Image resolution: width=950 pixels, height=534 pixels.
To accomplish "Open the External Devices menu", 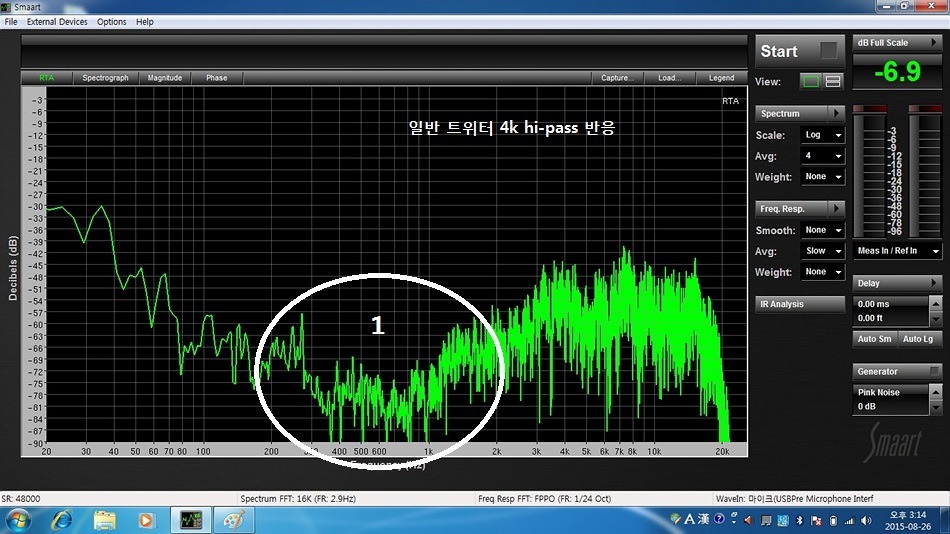I will pyautogui.click(x=57, y=22).
